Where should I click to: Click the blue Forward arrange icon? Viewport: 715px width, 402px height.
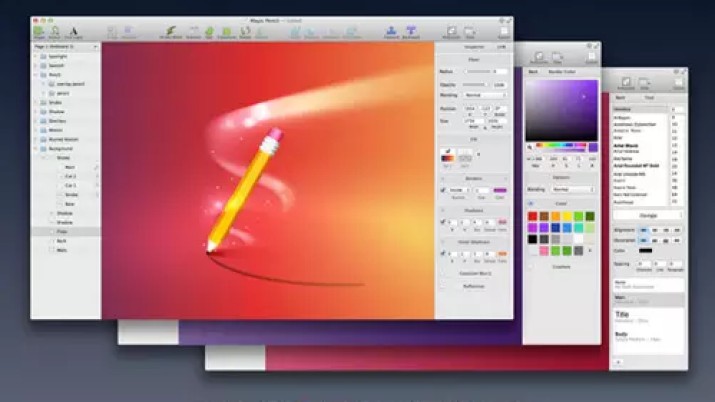[389, 32]
